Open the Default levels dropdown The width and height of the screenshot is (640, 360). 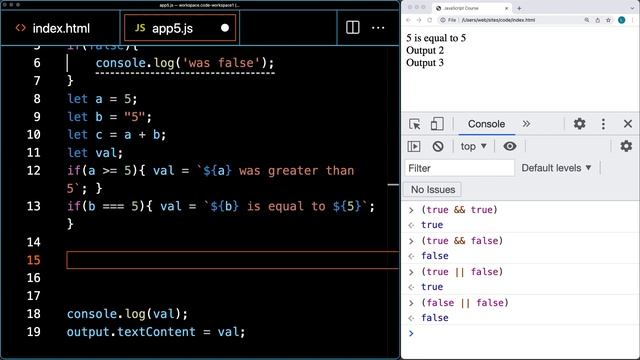pyautogui.click(x=556, y=168)
